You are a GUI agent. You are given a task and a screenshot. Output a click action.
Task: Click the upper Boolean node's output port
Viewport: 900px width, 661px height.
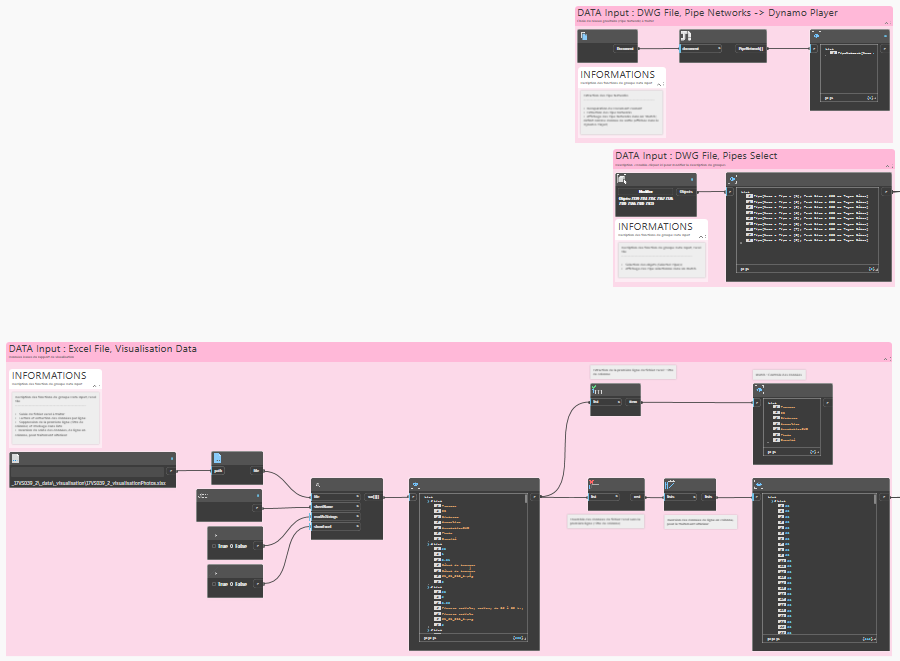coord(257,546)
